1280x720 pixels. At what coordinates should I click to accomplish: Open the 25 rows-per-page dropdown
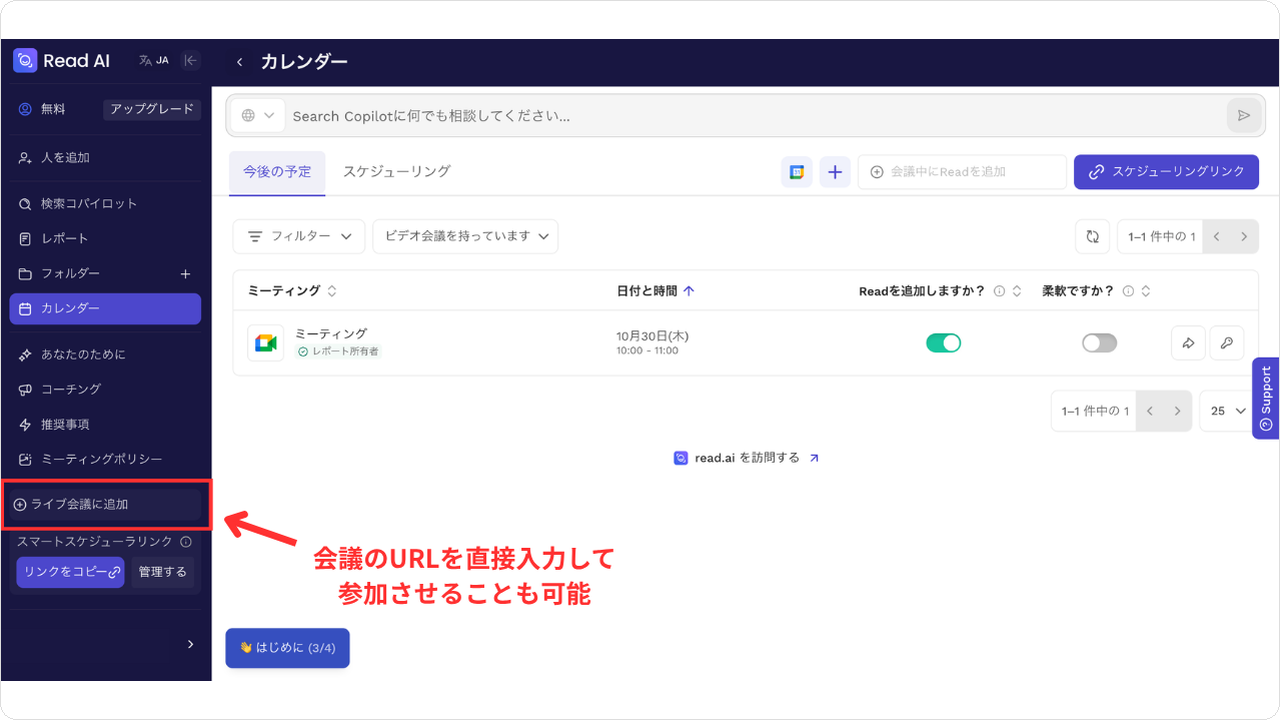[1228, 411]
